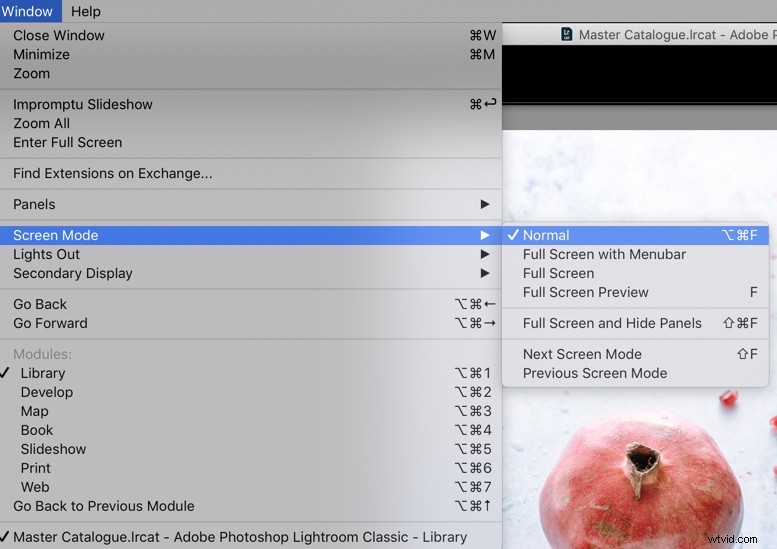Switch to the Library module
777x549 pixels.
pyautogui.click(x=251, y=373)
